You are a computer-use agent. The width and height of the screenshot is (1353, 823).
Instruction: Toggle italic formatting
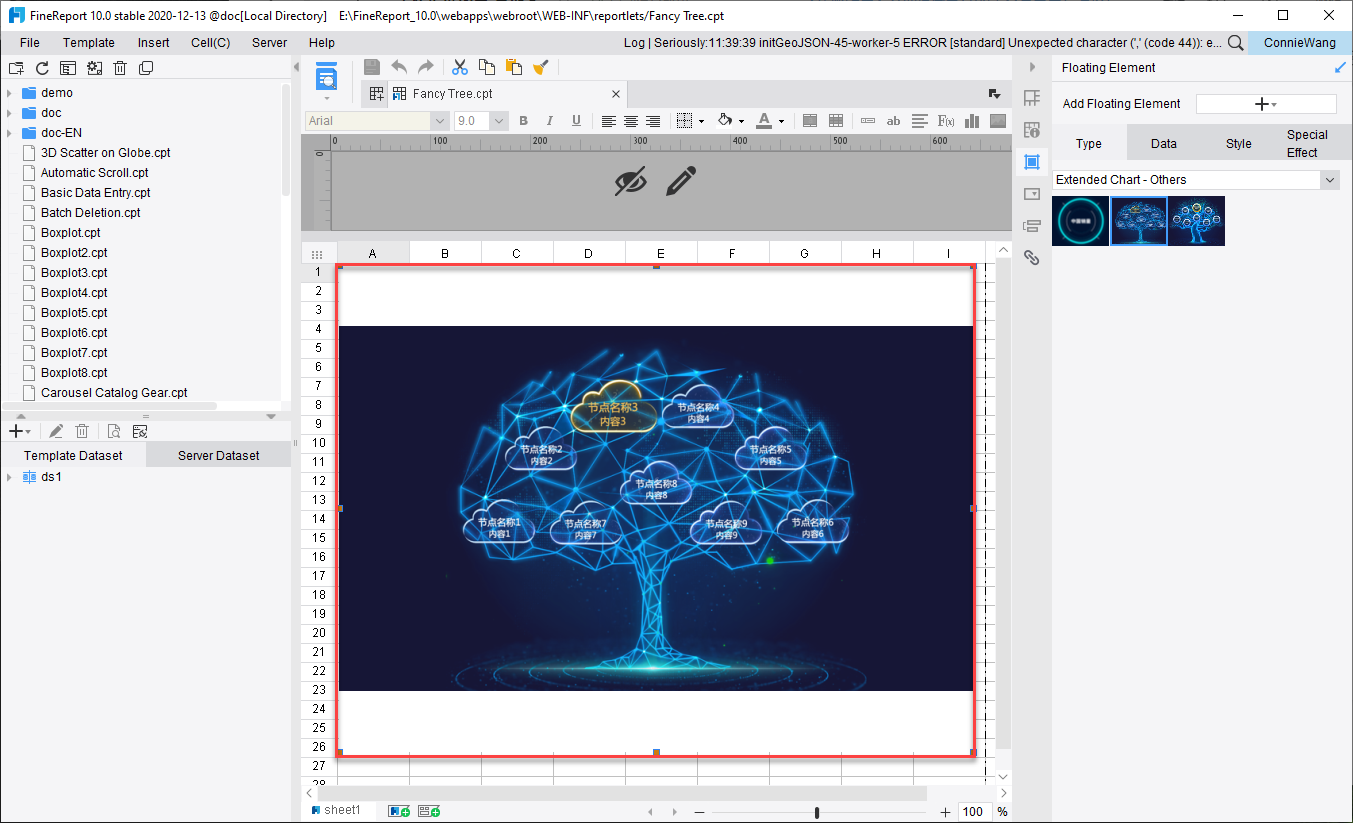pyautogui.click(x=549, y=121)
